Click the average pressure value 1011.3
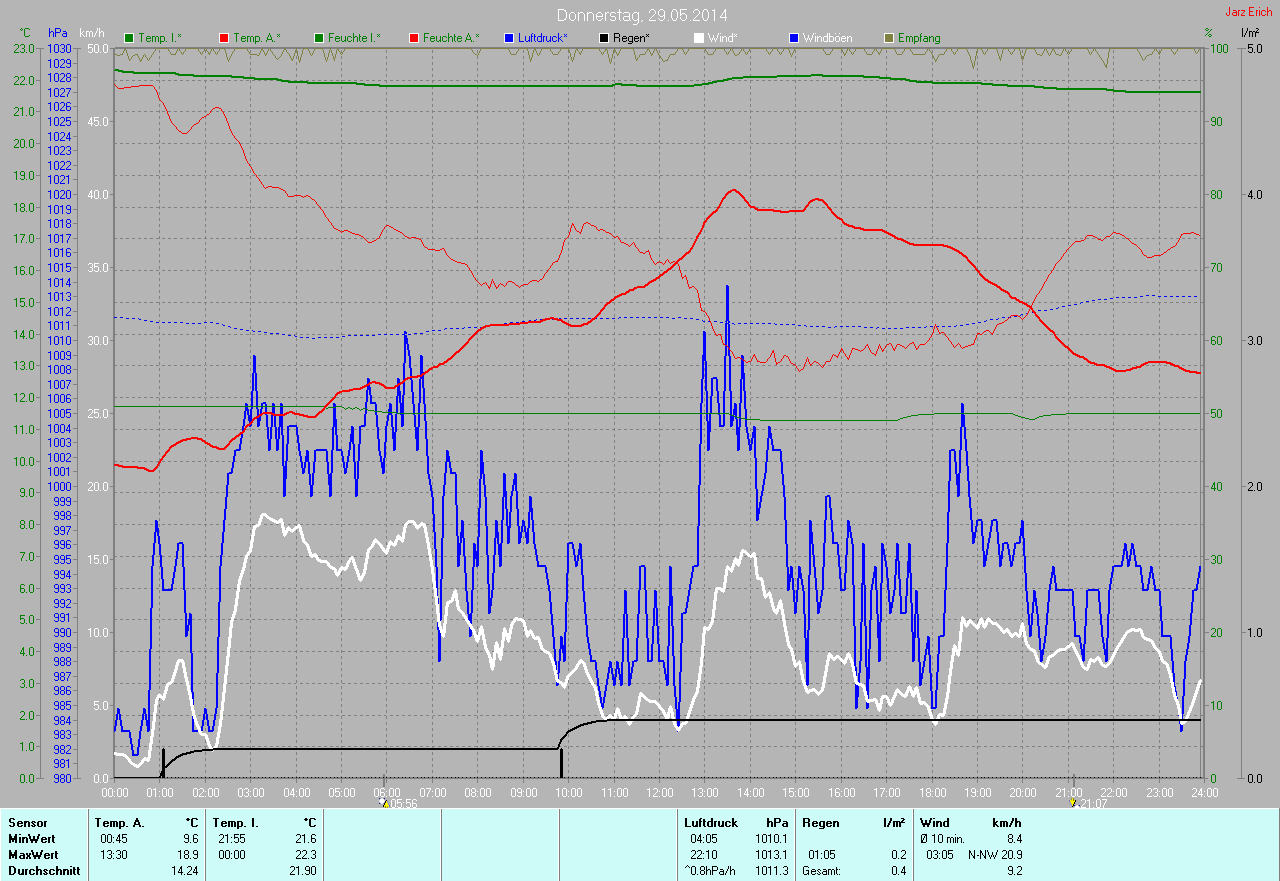 (771, 871)
